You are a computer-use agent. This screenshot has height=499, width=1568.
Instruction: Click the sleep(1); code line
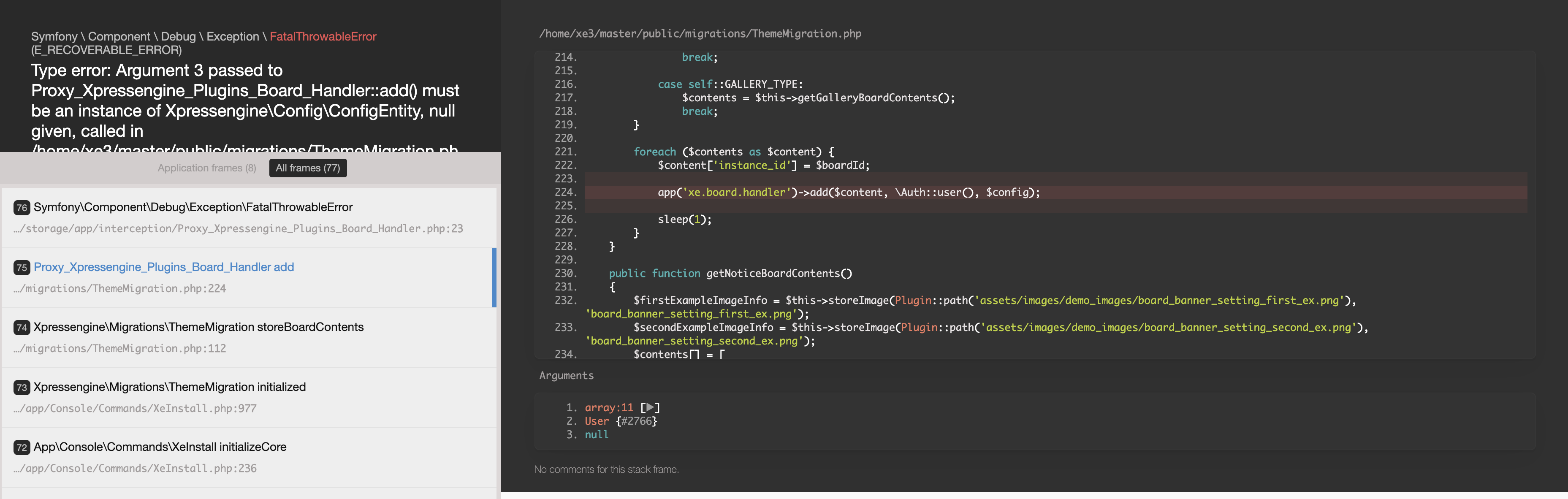click(684, 219)
